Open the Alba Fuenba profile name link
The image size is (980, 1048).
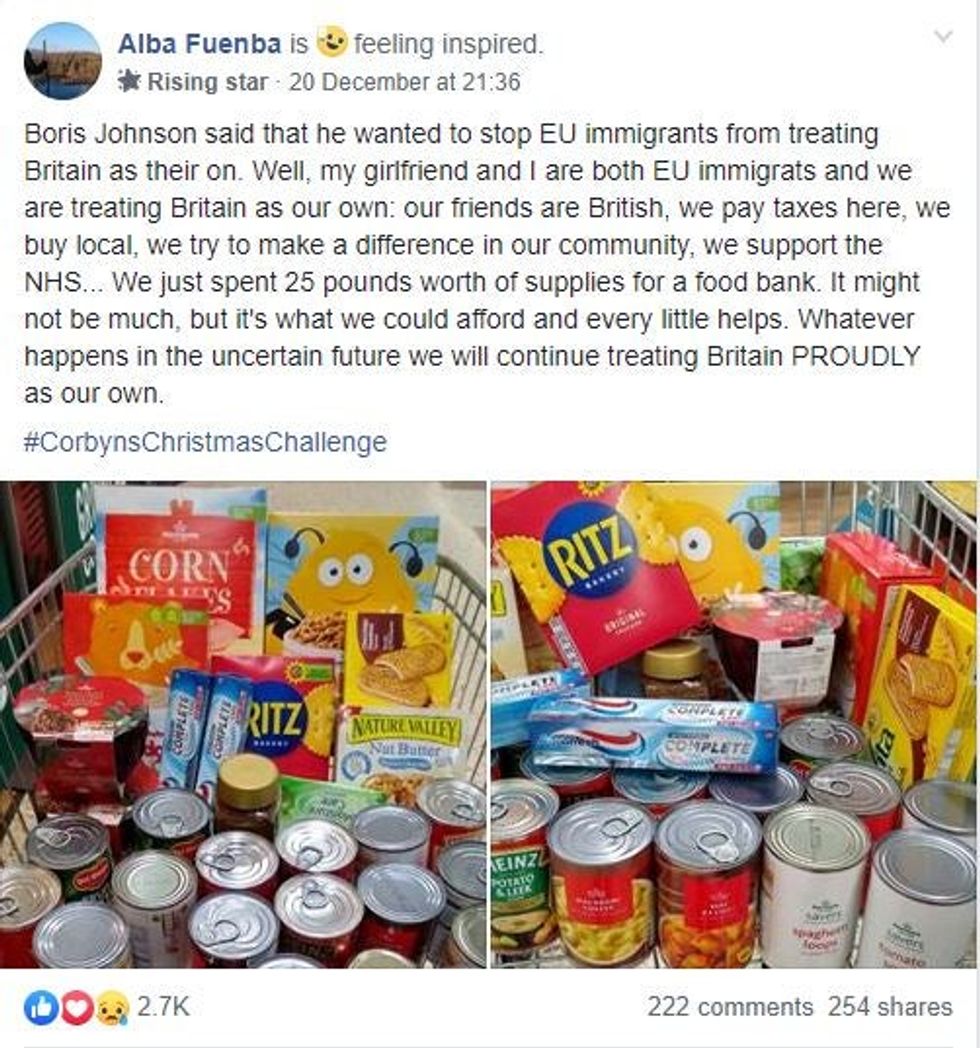tap(199, 44)
